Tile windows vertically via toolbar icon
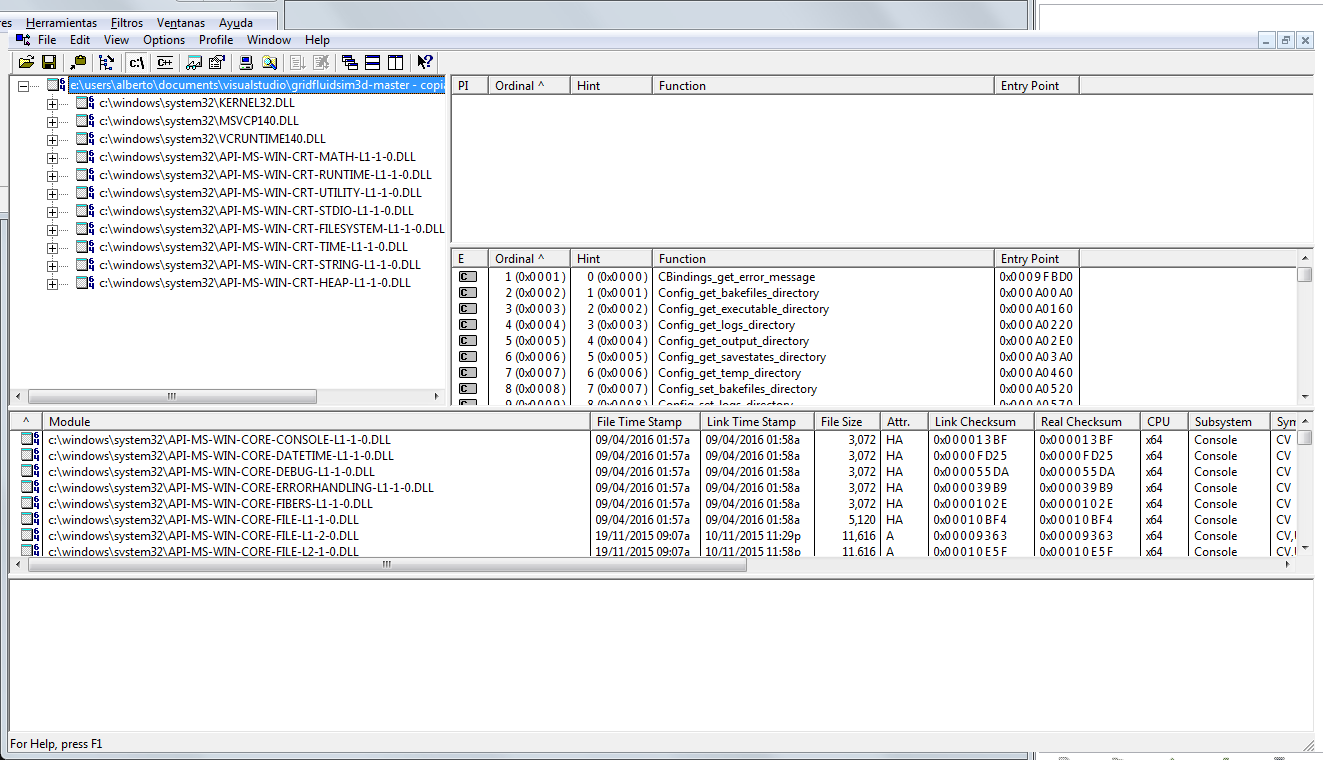Image resolution: width=1323 pixels, height=760 pixels. click(x=395, y=62)
